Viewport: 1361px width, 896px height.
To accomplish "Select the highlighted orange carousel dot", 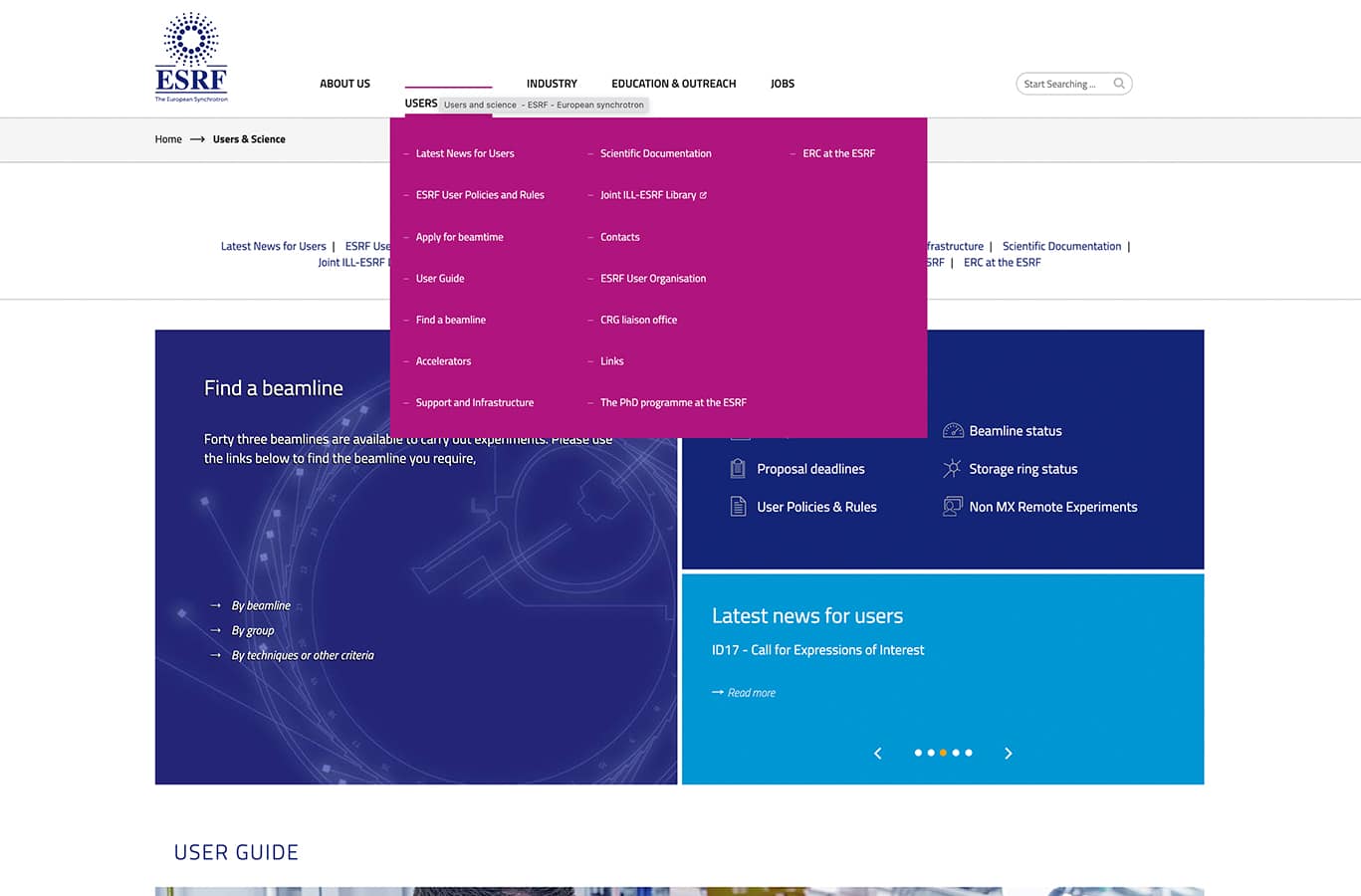I will (943, 753).
